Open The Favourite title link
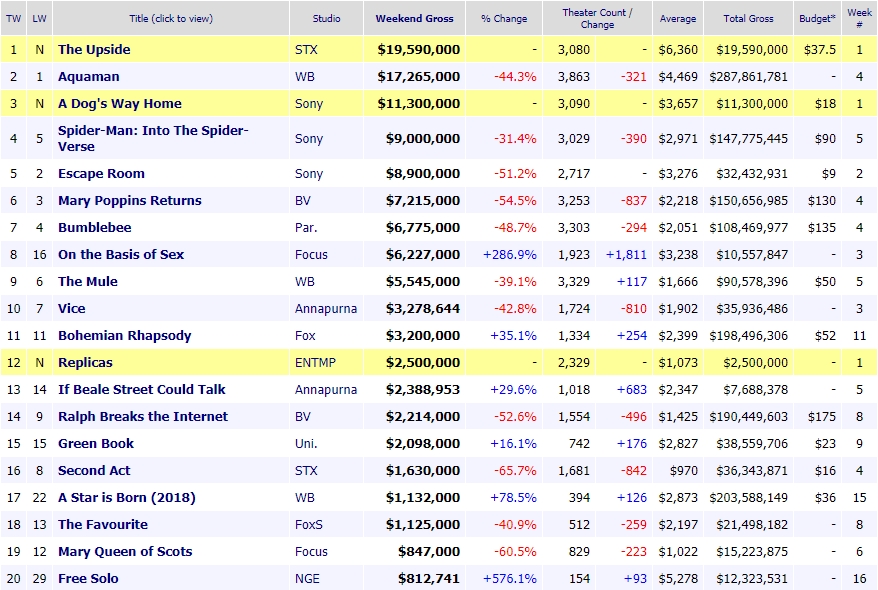This screenshot has width=878, height=590. click(x=103, y=525)
